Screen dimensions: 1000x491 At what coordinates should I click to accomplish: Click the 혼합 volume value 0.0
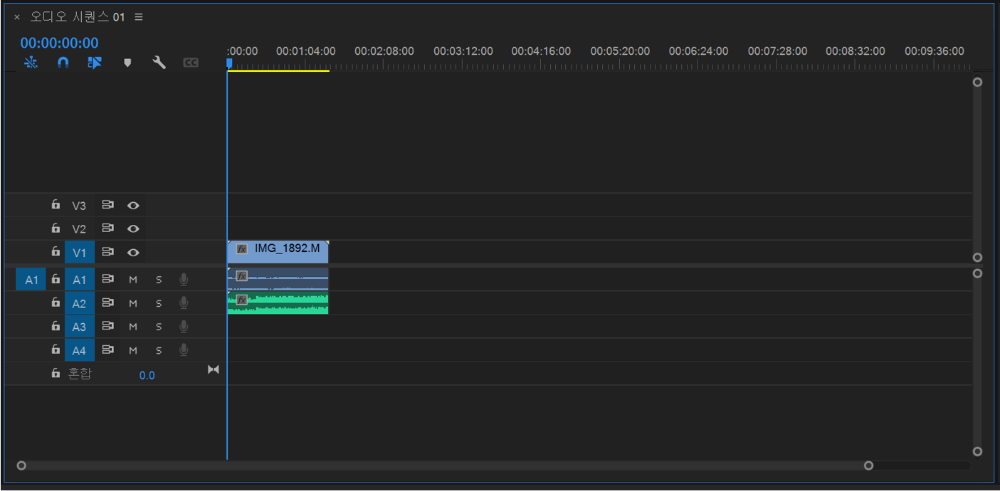[x=147, y=375]
